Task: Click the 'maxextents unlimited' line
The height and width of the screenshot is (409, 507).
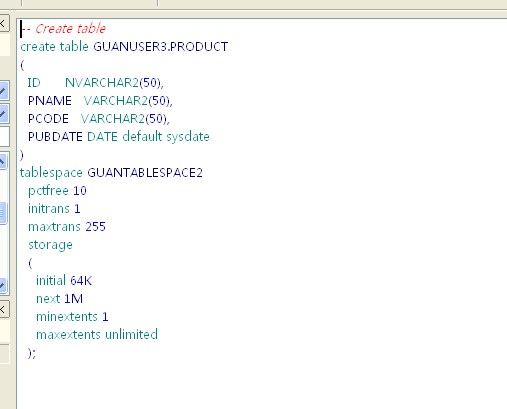Action: 97,335
